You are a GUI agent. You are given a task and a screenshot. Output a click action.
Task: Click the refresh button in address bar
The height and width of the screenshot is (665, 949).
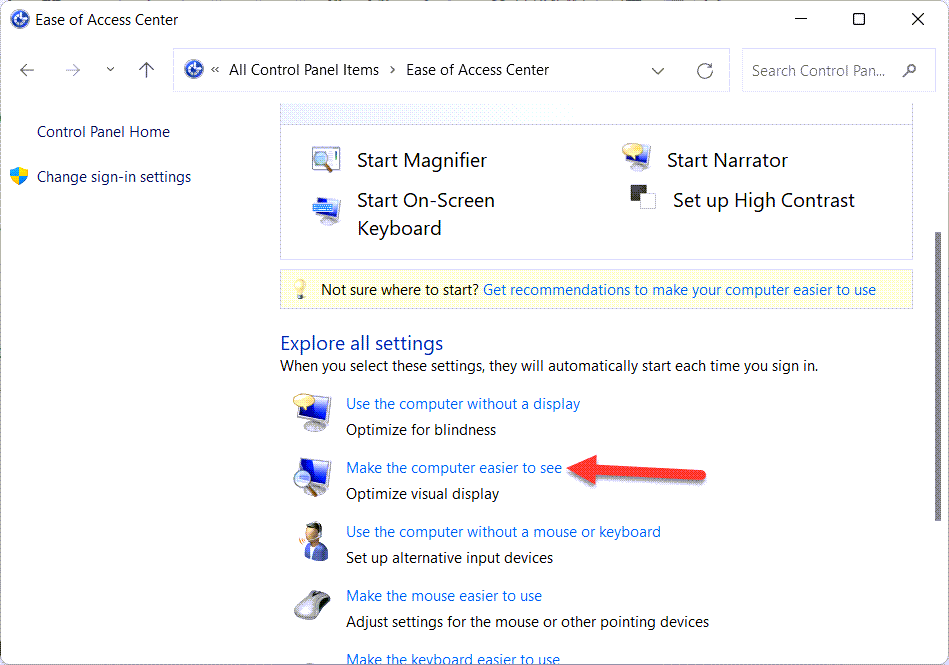point(705,71)
